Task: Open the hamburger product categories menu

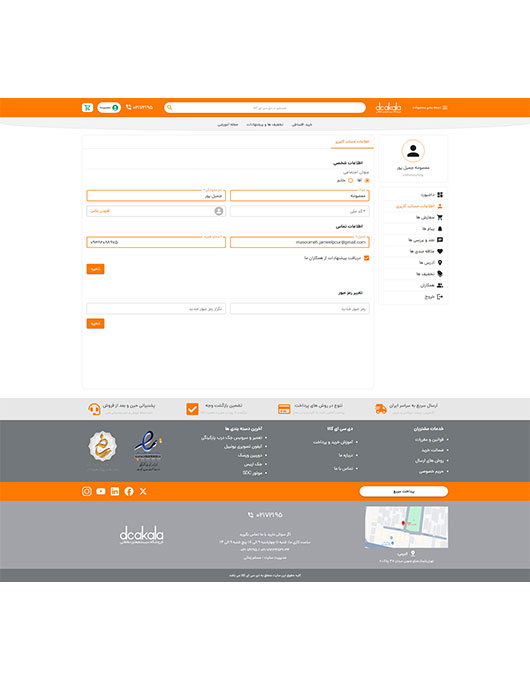Action: click(445, 108)
